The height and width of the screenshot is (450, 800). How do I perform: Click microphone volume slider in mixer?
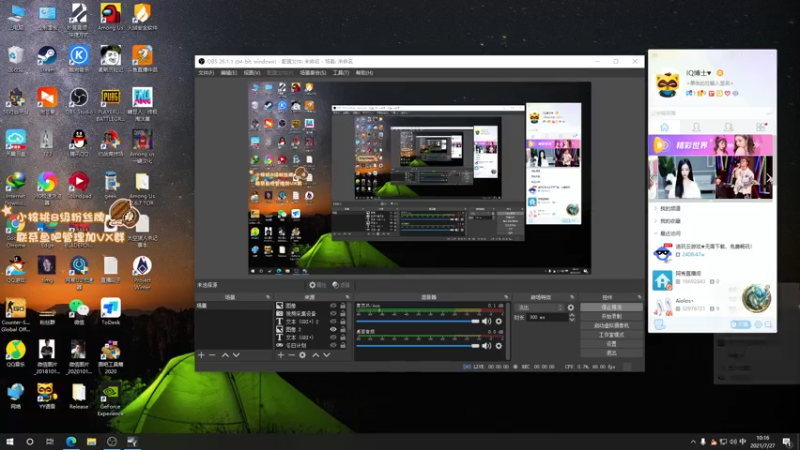[x=418, y=321]
